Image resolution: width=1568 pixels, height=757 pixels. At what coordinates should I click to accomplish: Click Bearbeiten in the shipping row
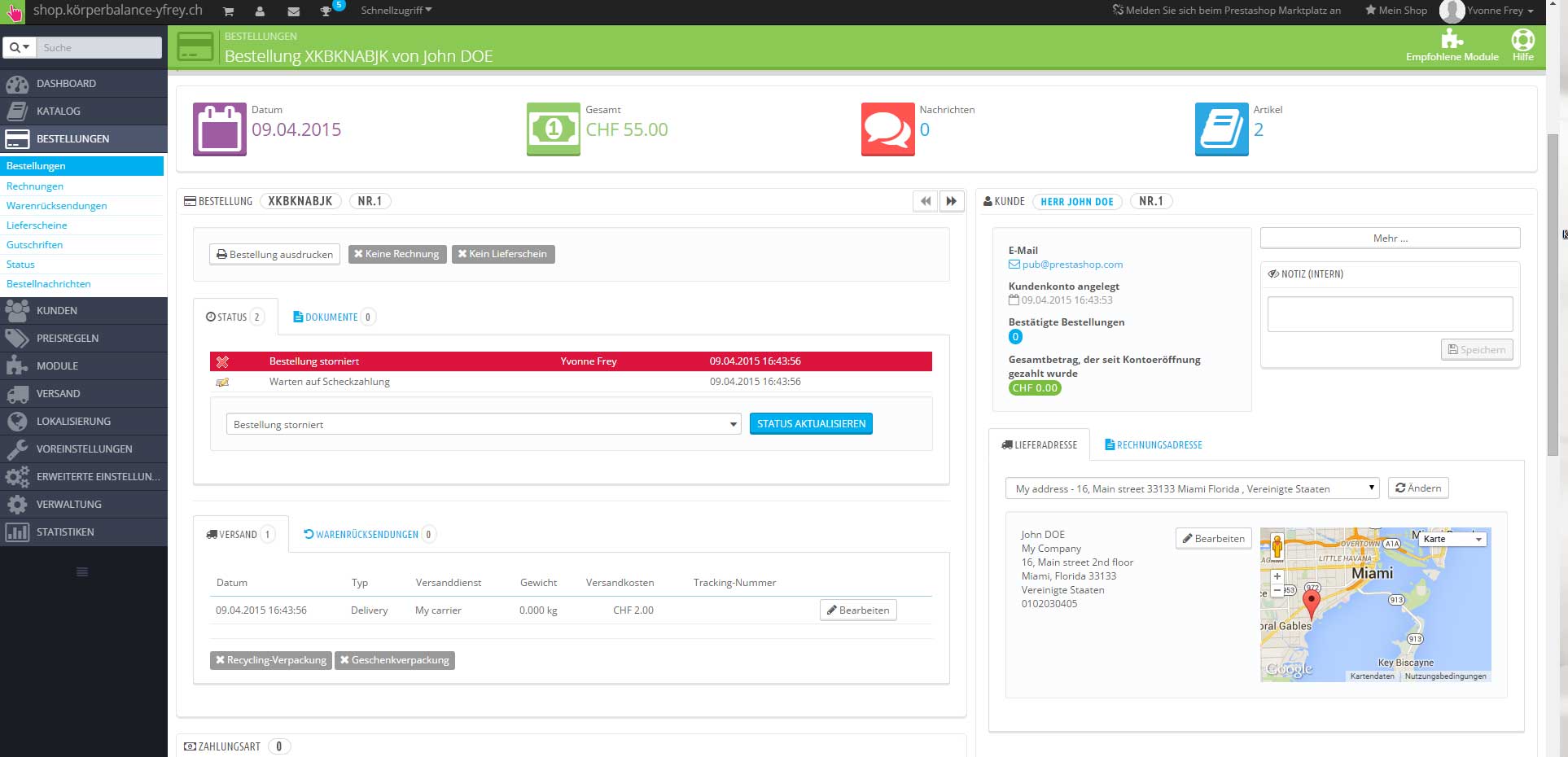pos(858,610)
